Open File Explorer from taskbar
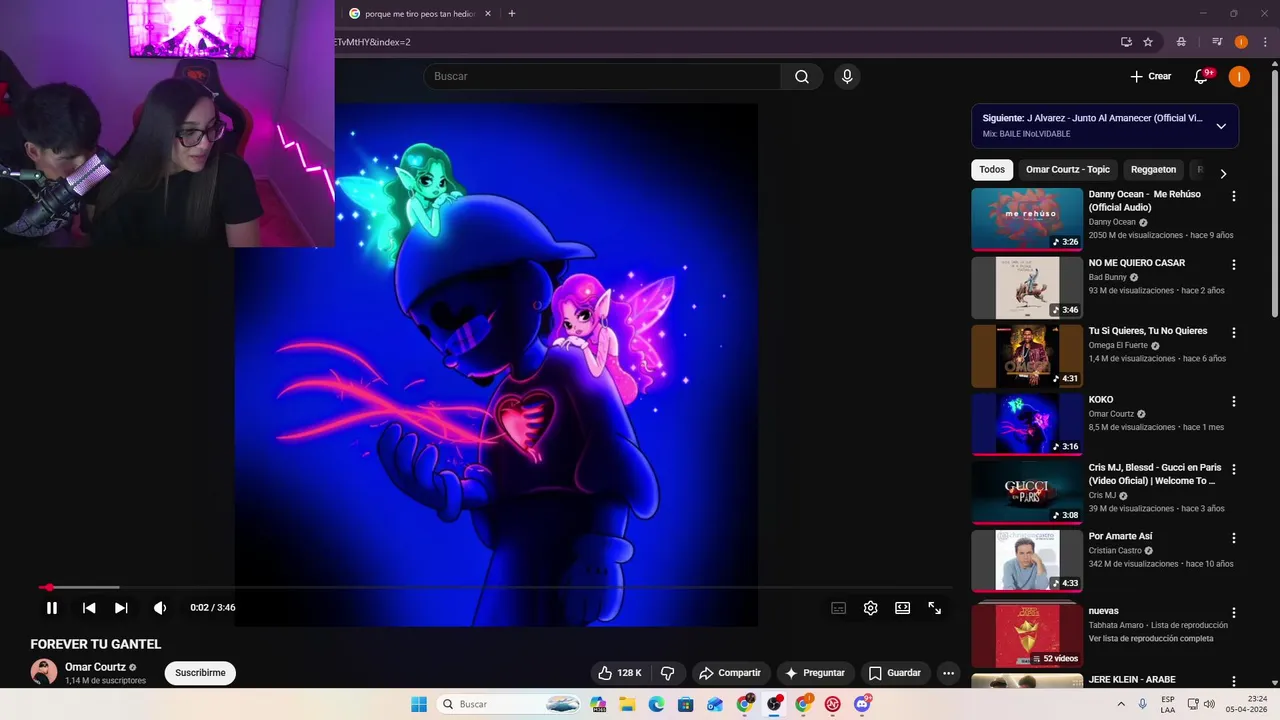The image size is (1280, 720). pyautogui.click(x=628, y=704)
